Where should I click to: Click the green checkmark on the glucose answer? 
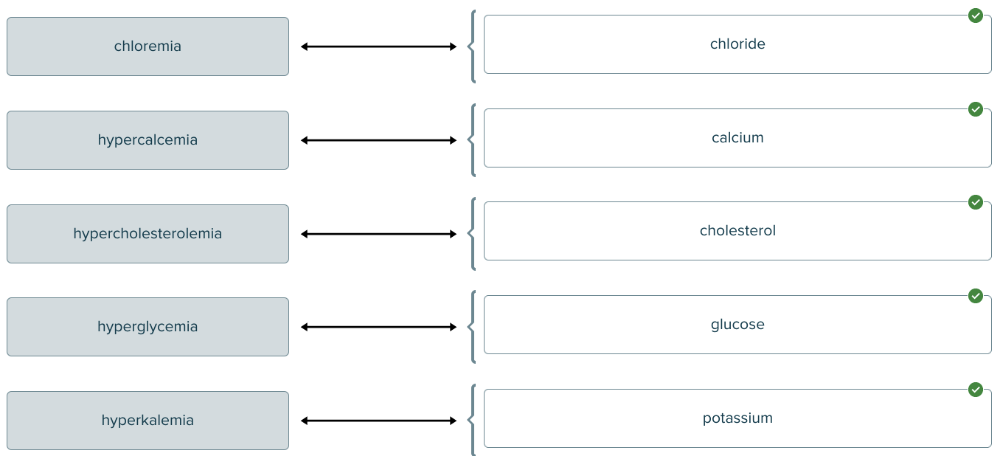(975, 296)
